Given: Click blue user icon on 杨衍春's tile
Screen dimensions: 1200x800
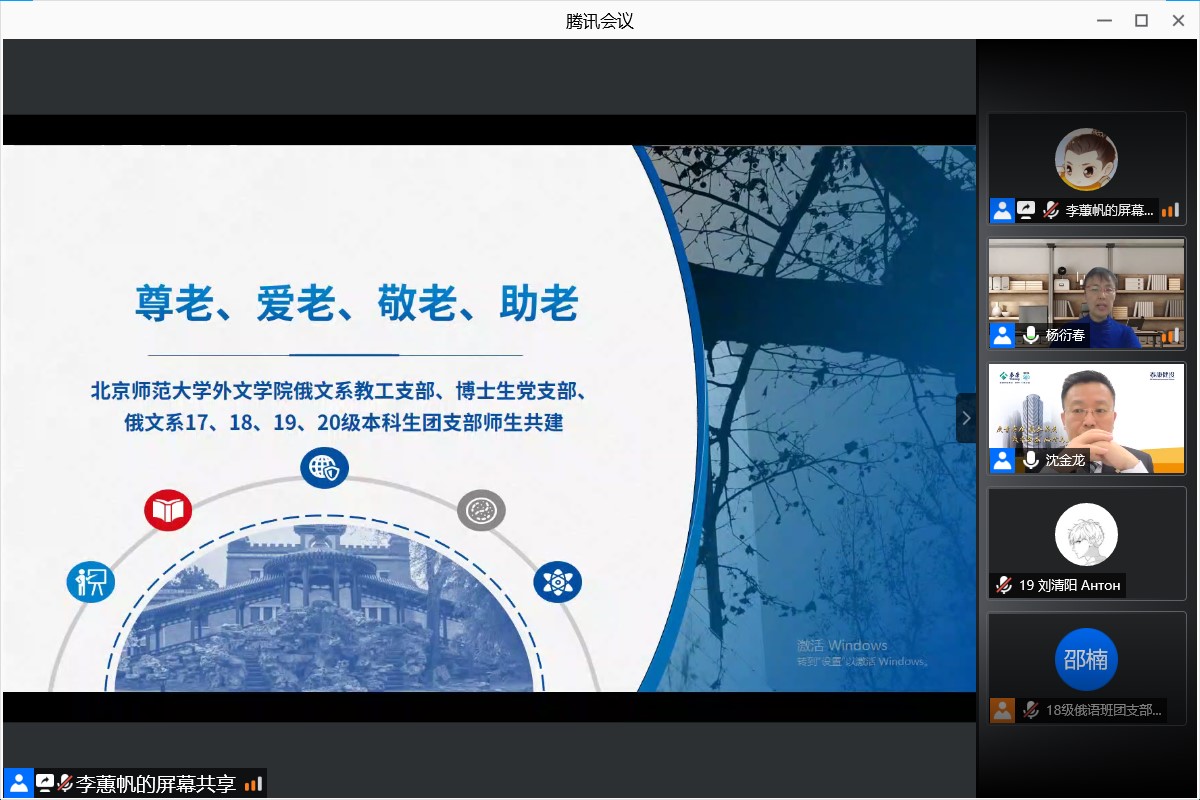Looking at the screenshot, I should [x=1002, y=335].
